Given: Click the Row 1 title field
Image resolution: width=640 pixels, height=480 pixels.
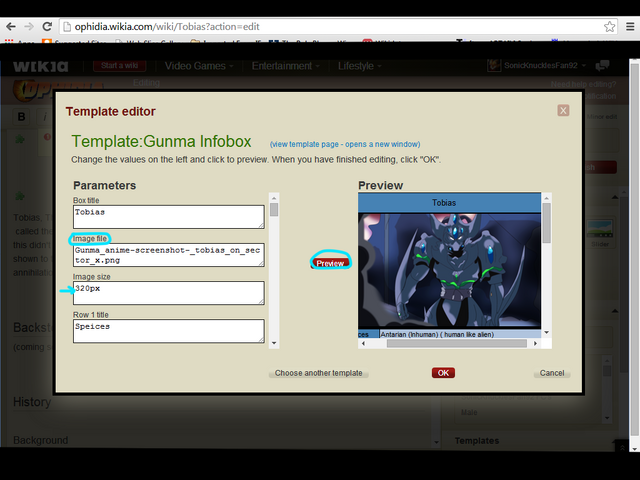Looking at the screenshot, I should (x=169, y=331).
